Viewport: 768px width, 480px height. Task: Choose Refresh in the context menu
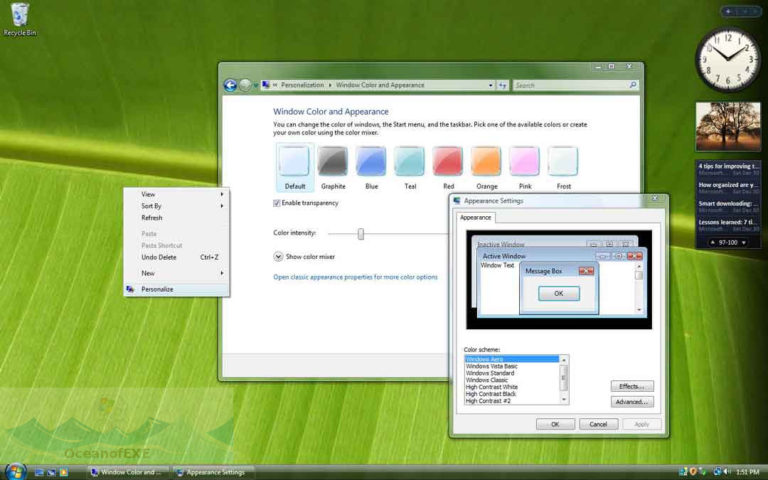[x=176, y=218]
